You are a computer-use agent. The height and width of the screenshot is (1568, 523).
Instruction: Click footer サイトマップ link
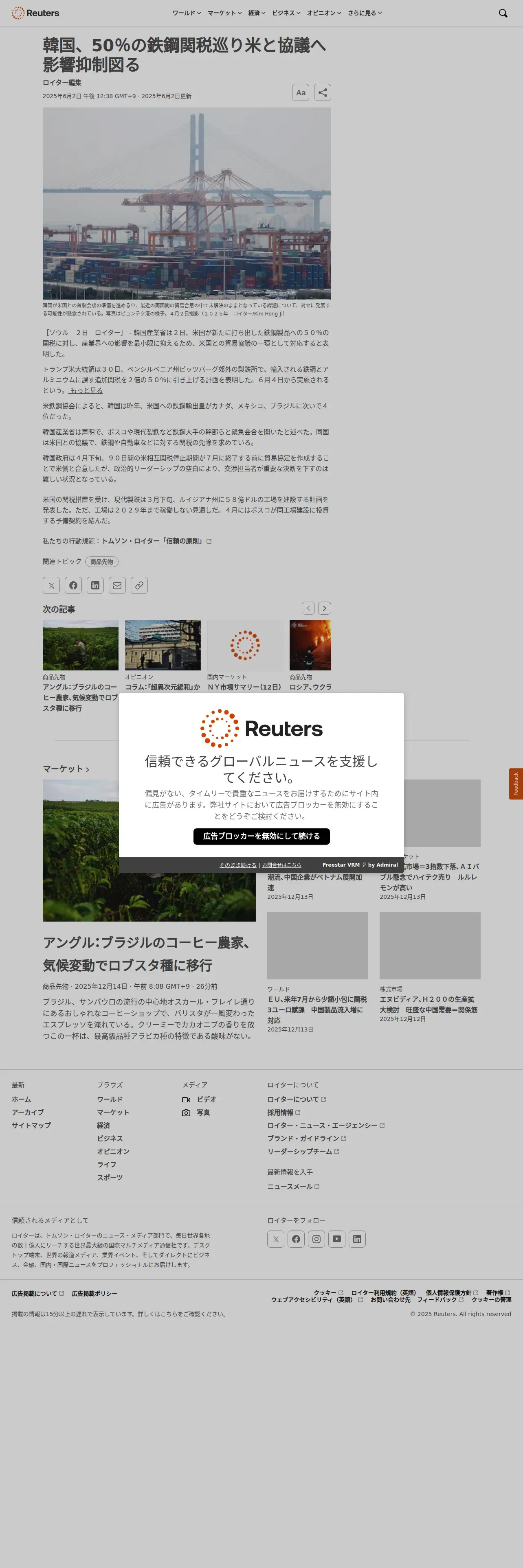31,1125
